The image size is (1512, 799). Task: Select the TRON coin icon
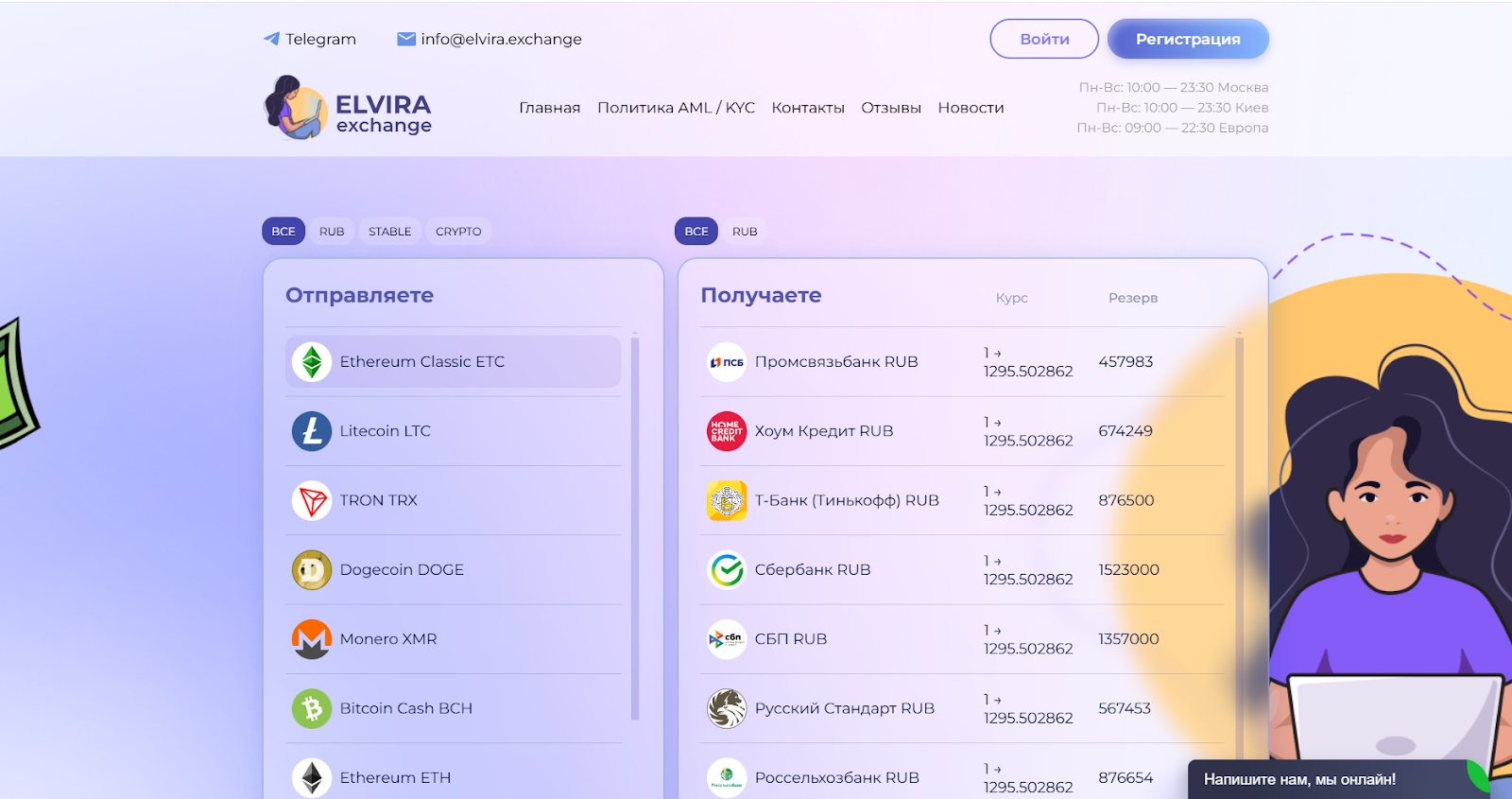point(312,500)
